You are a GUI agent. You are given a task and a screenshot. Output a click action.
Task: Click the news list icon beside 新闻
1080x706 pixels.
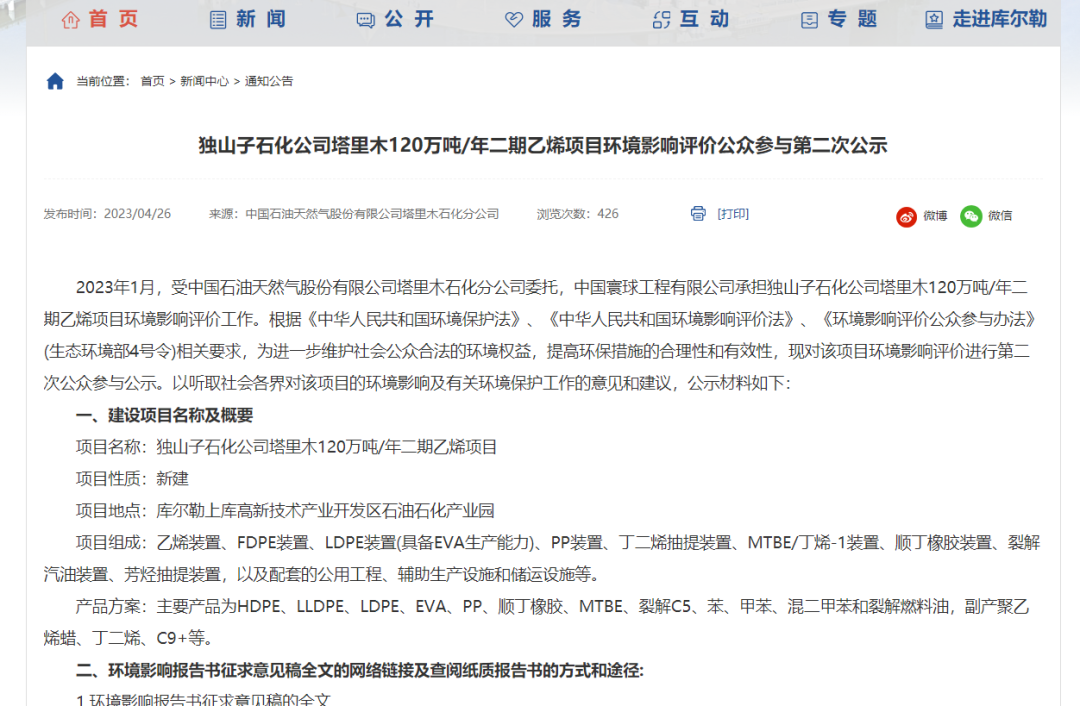click(218, 20)
